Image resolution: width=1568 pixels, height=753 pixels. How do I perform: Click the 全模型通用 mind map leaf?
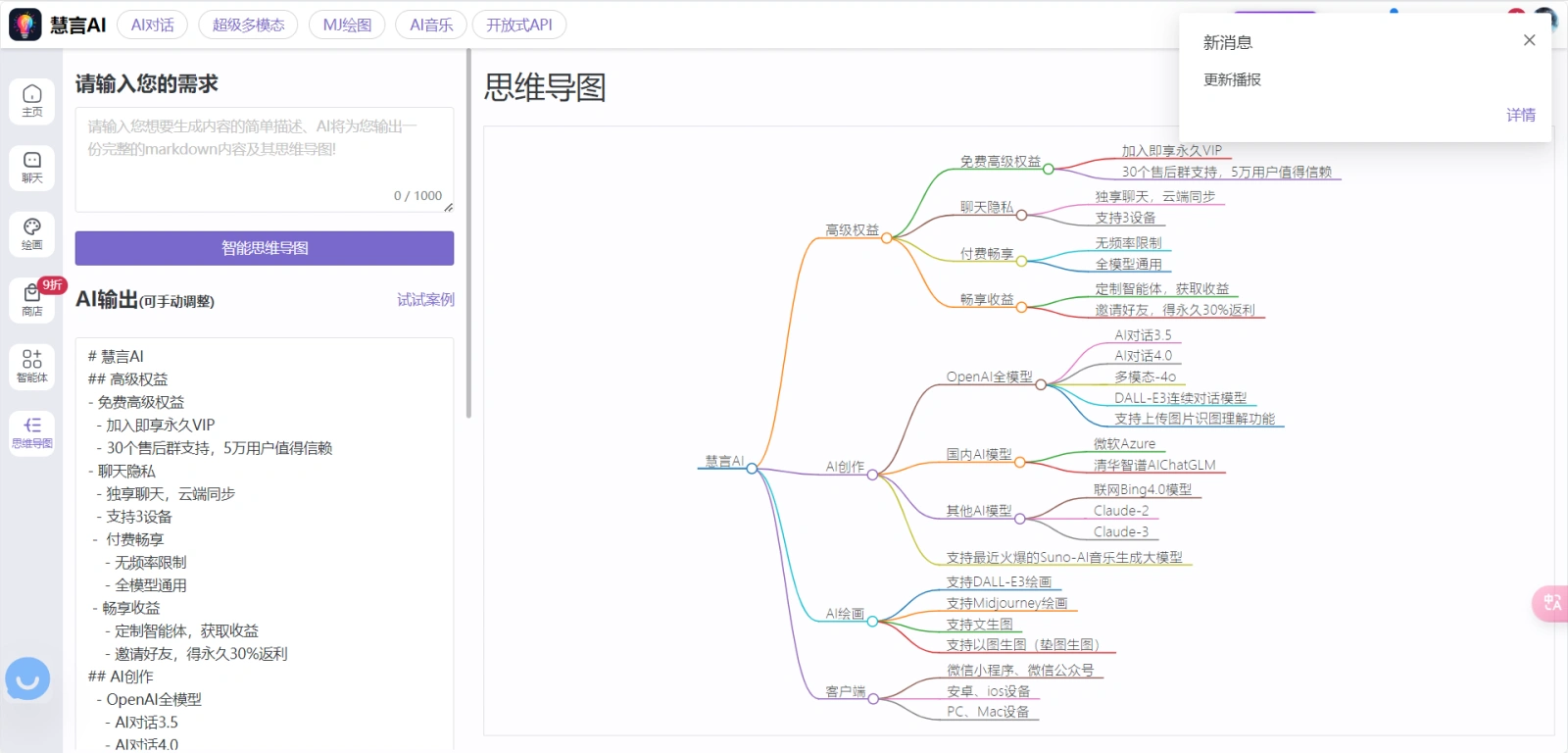click(x=1128, y=265)
